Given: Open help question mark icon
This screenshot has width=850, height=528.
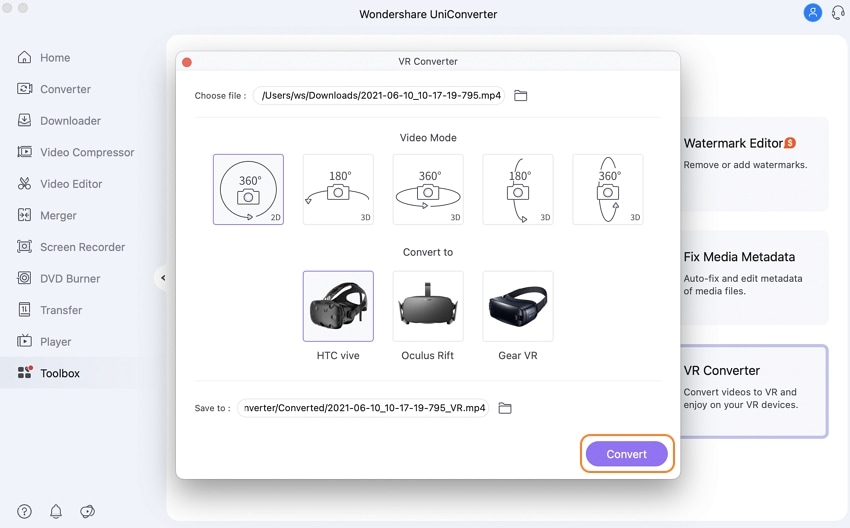Looking at the screenshot, I should pos(24,511).
